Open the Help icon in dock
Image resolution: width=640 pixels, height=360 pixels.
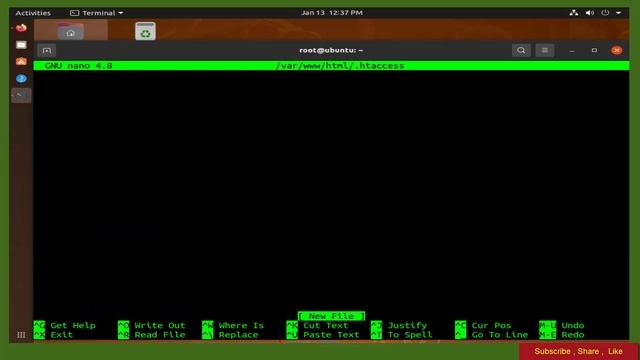21,78
